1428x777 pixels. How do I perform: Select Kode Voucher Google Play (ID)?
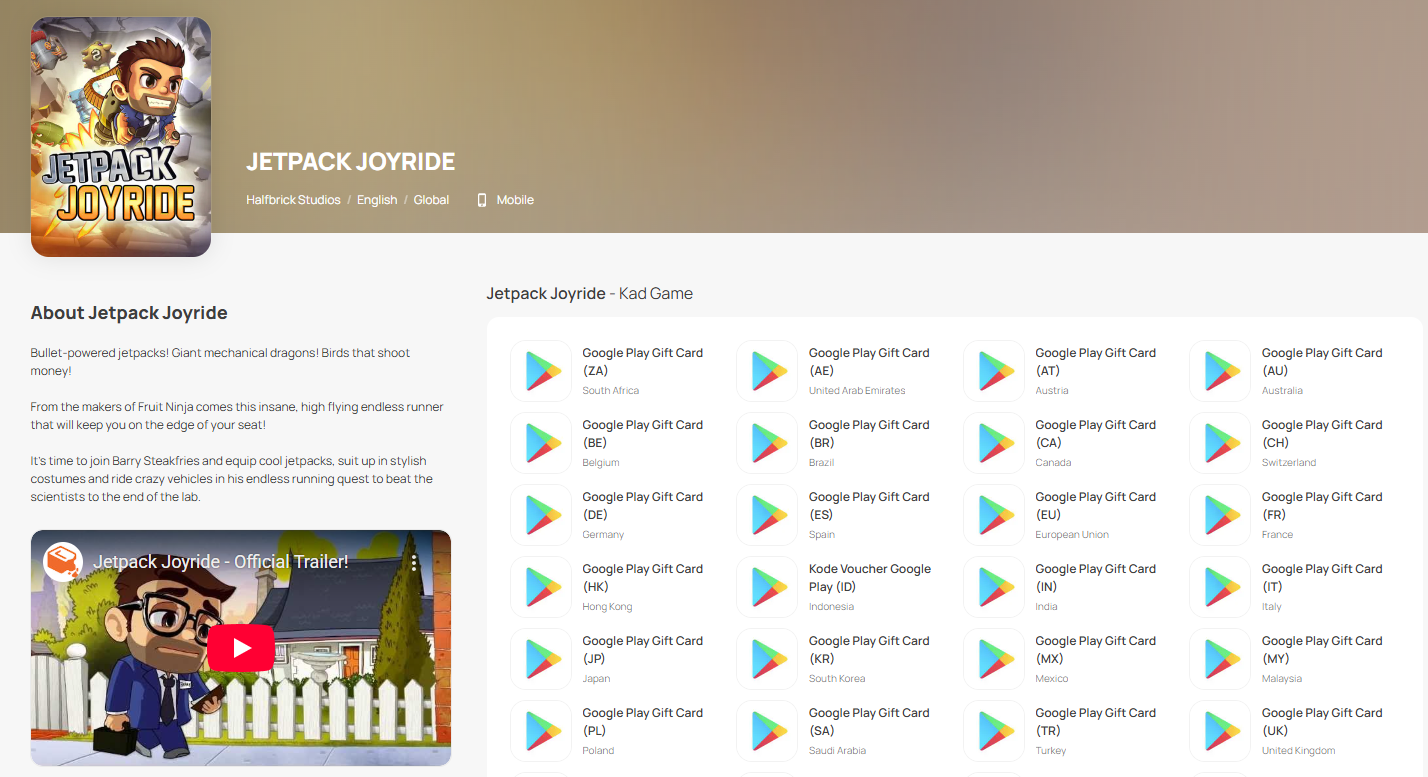869,578
